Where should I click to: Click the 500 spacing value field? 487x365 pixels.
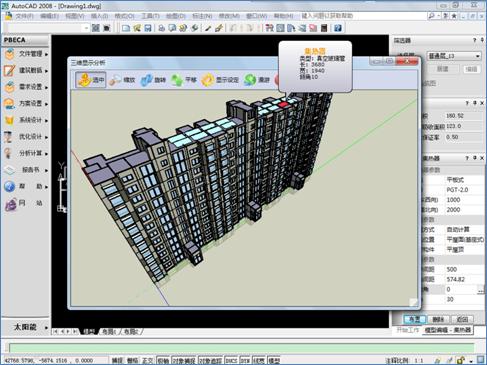(465, 269)
